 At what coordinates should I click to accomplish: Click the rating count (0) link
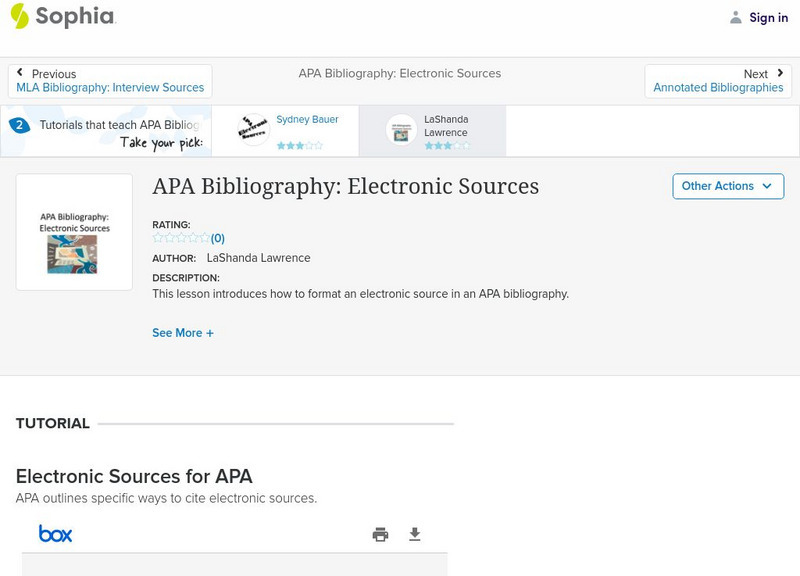pyautogui.click(x=217, y=238)
